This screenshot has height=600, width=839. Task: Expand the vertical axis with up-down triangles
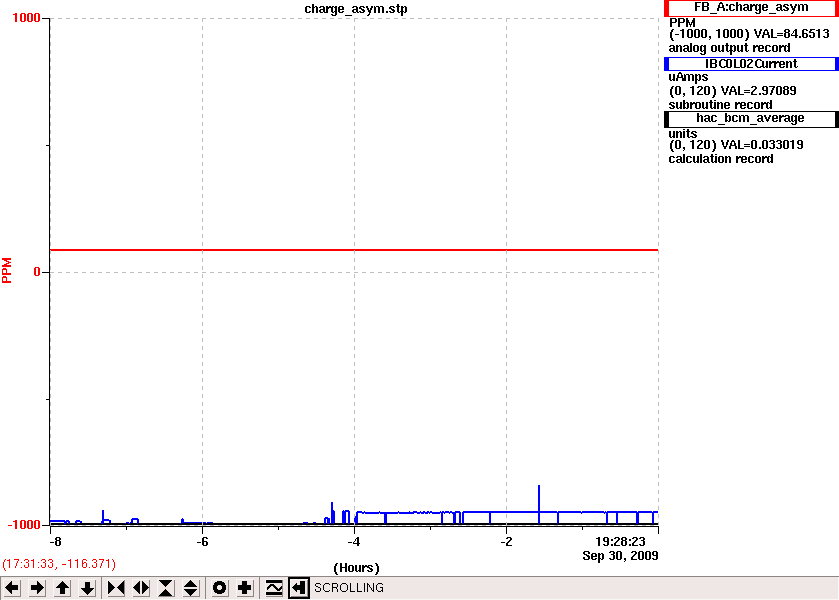(191, 588)
